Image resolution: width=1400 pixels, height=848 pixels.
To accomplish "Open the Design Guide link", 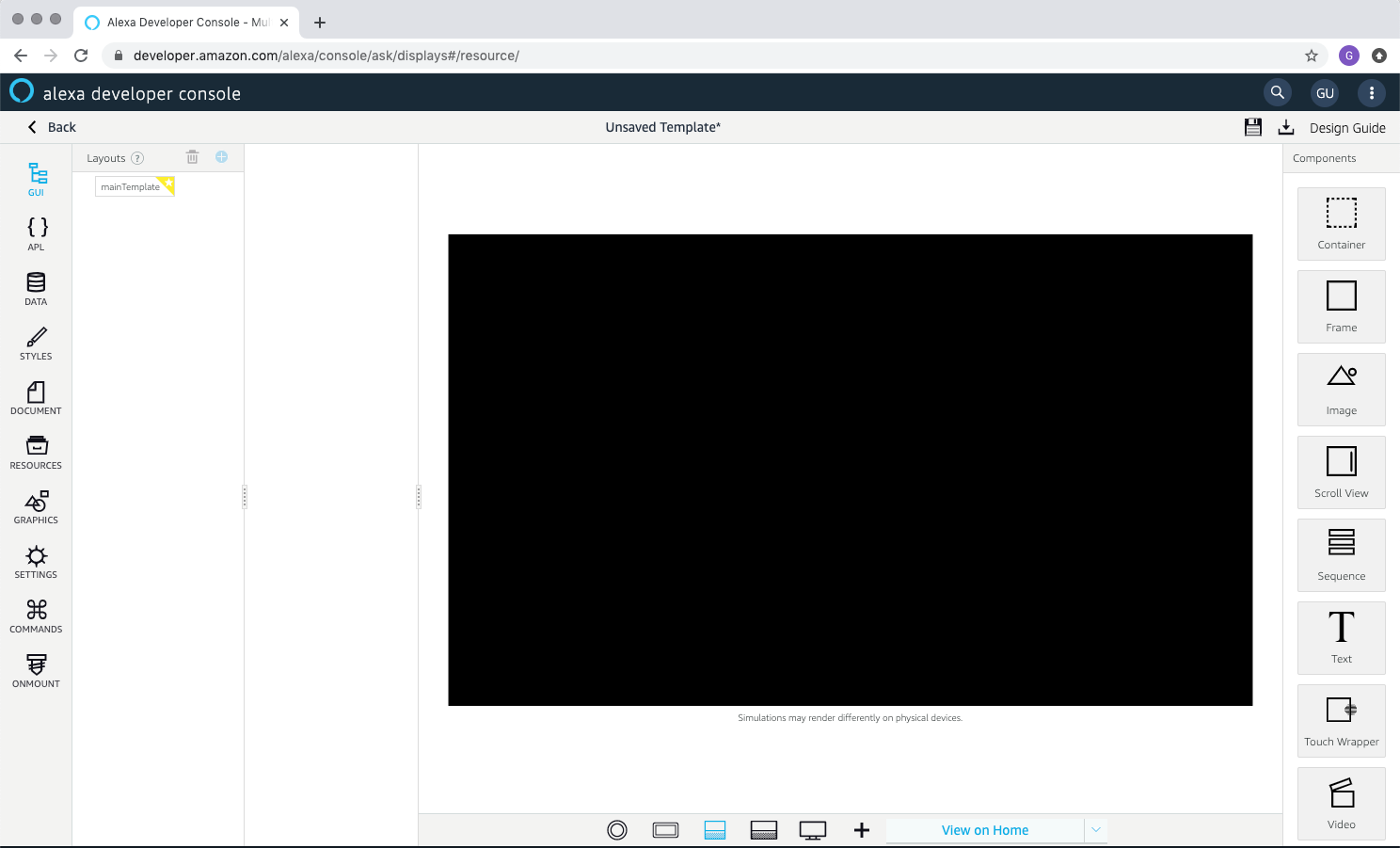I will point(1346,127).
